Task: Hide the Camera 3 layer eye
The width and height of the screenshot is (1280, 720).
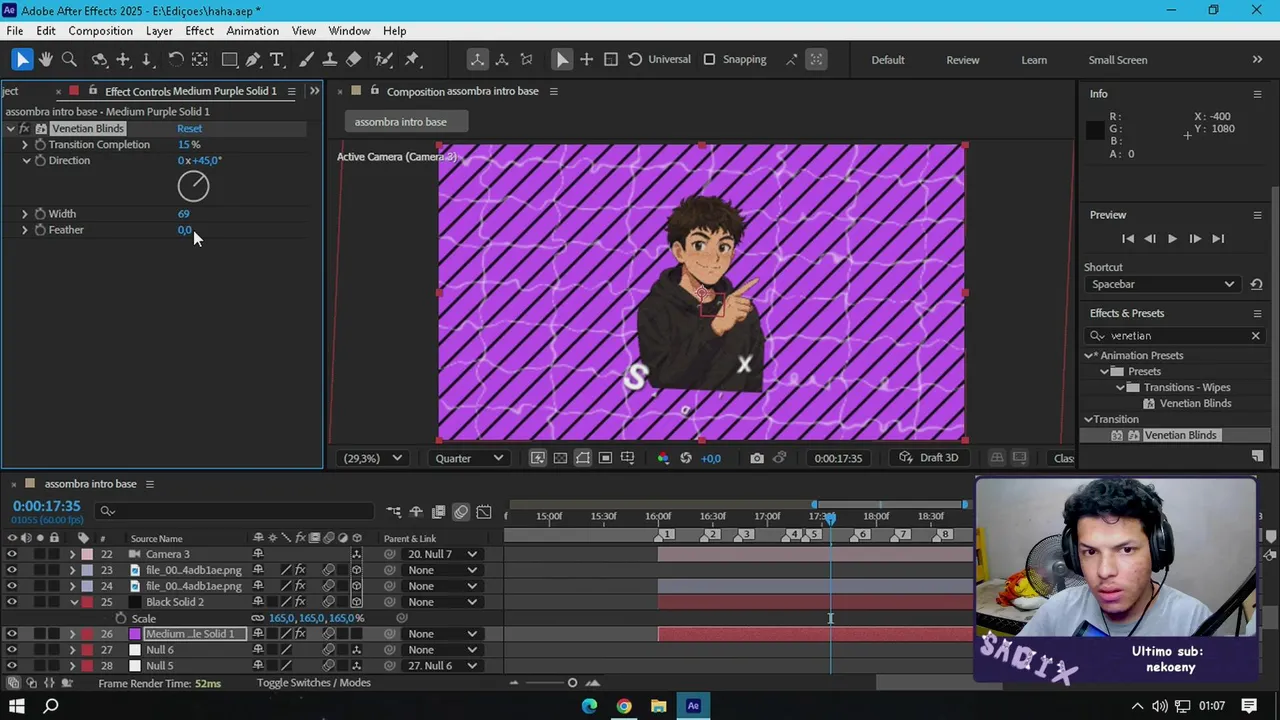Action: (12, 554)
